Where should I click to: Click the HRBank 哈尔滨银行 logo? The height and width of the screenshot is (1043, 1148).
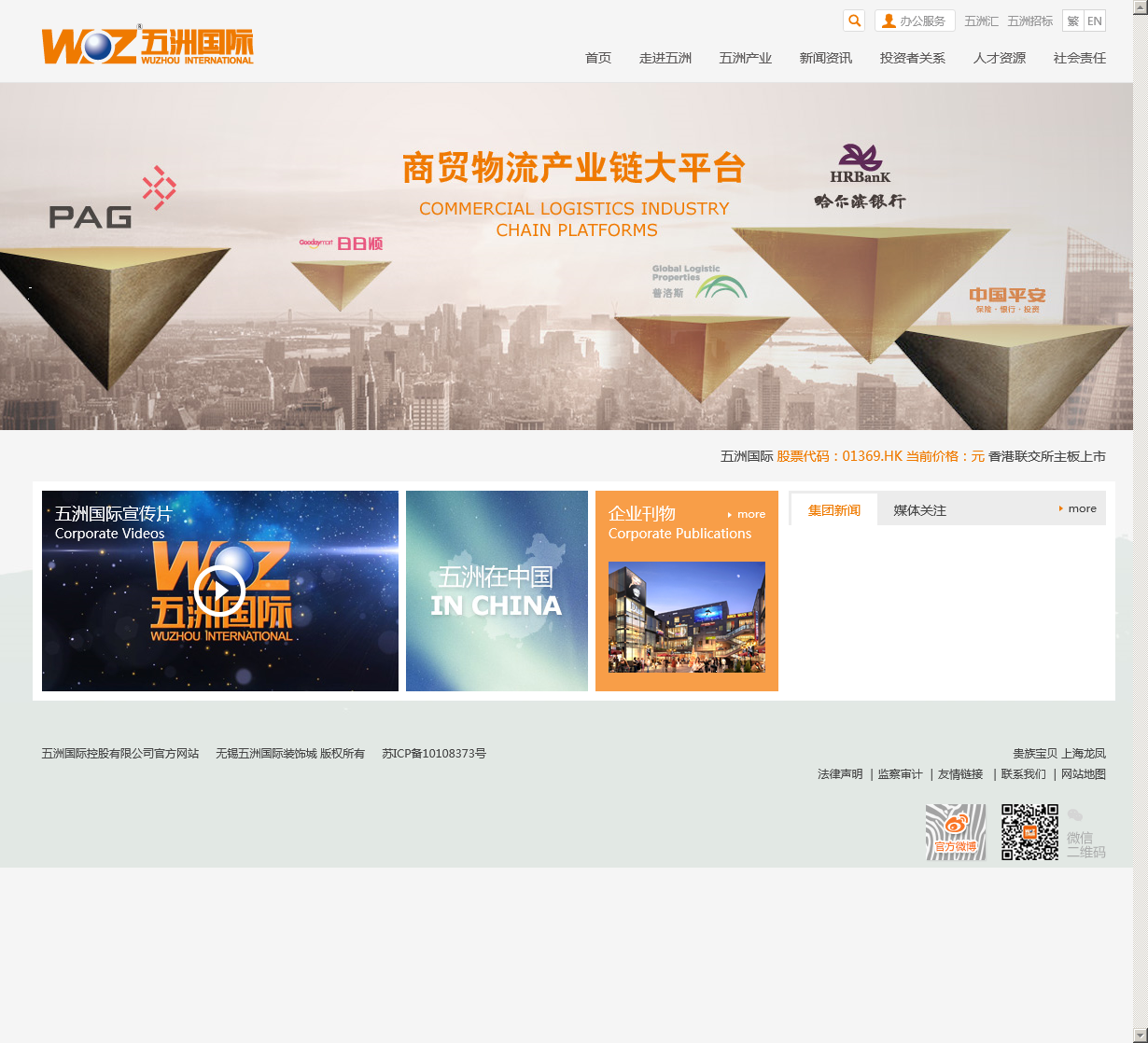[860, 176]
